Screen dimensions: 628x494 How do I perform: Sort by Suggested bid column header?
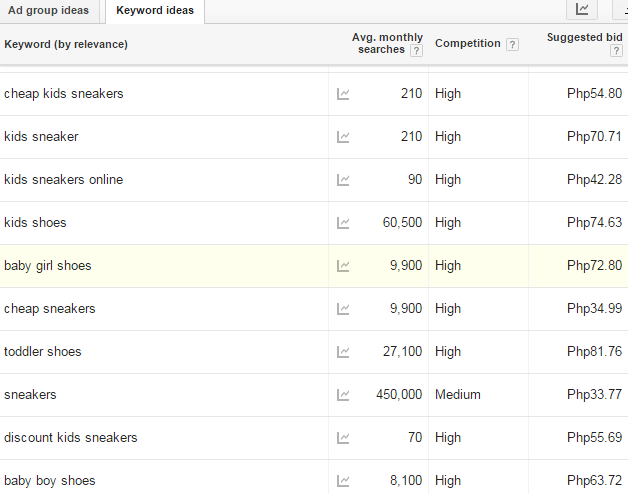[585, 37]
